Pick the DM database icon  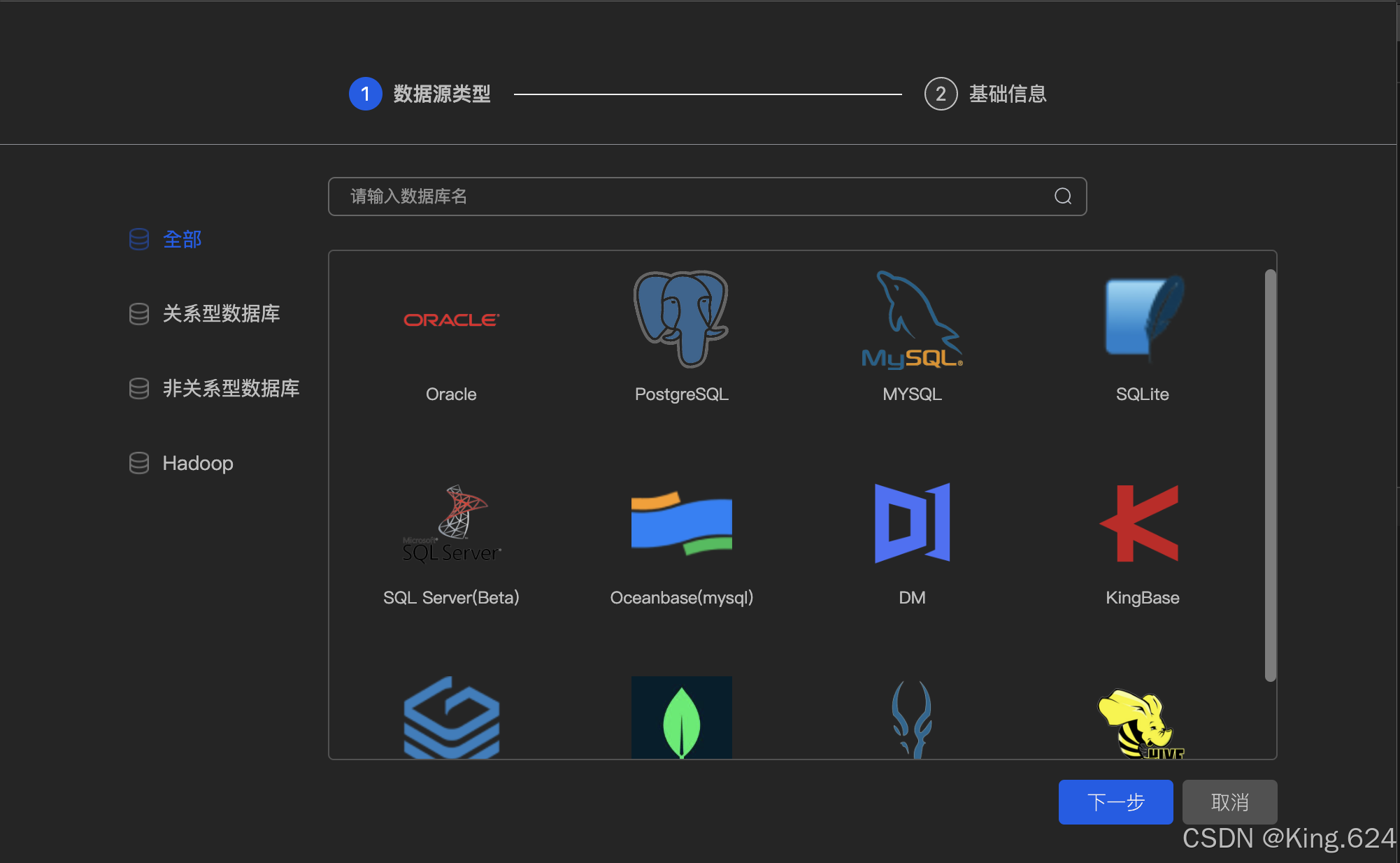click(912, 523)
